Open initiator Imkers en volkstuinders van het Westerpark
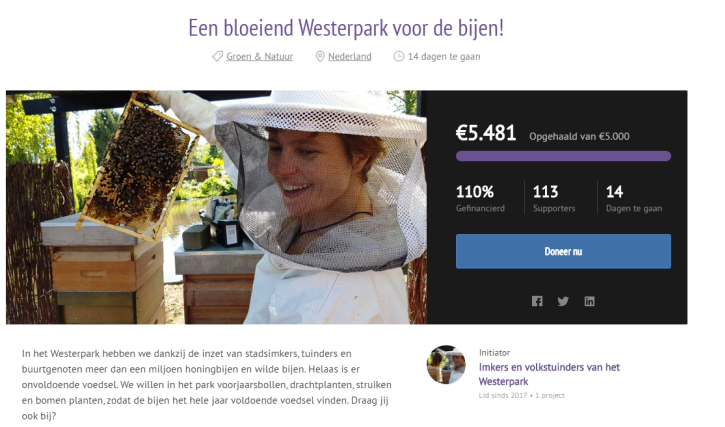The height and width of the screenshot is (427, 725). pos(549,374)
